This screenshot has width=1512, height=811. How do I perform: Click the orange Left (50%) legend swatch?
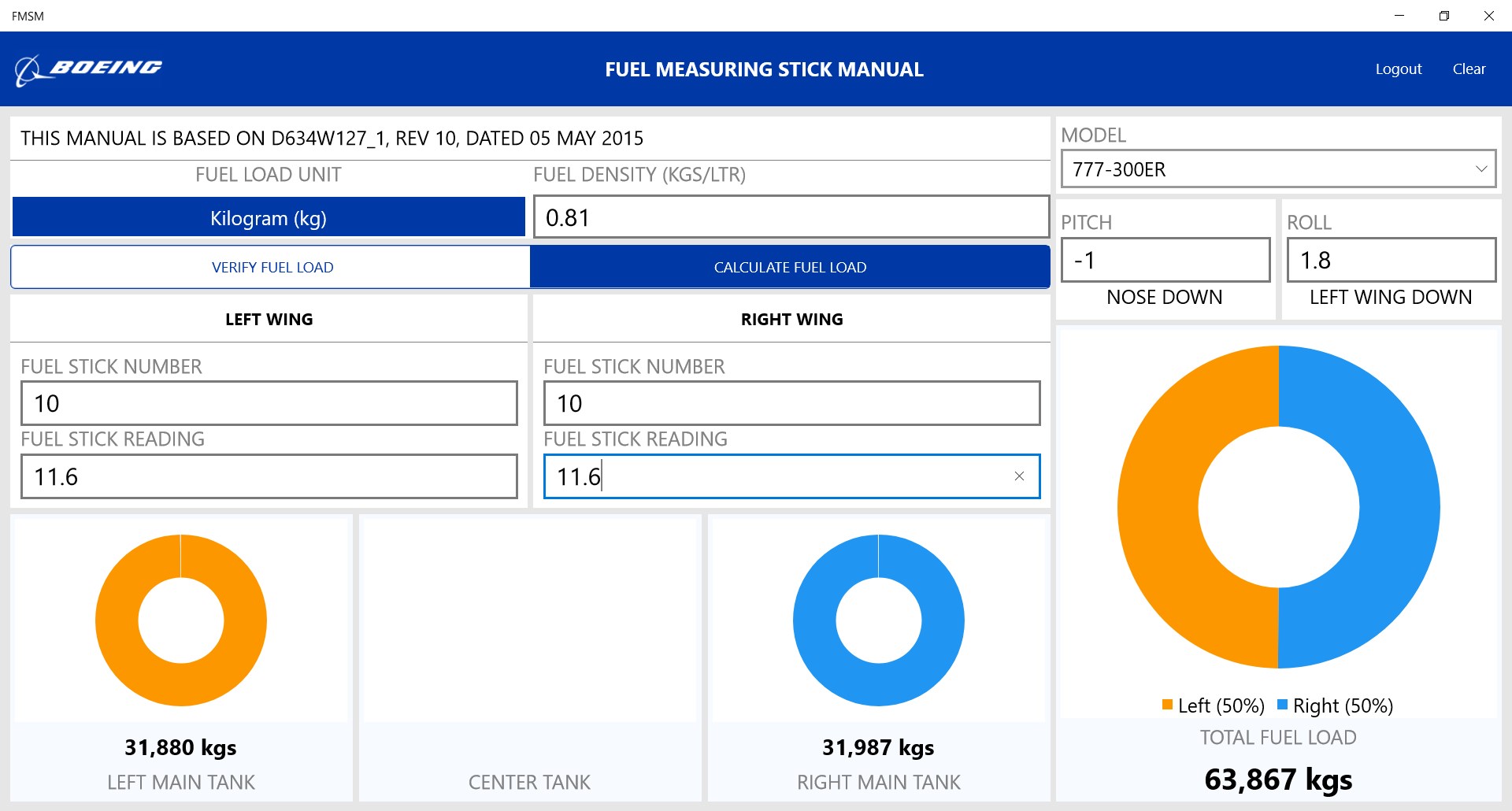[x=1167, y=705]
